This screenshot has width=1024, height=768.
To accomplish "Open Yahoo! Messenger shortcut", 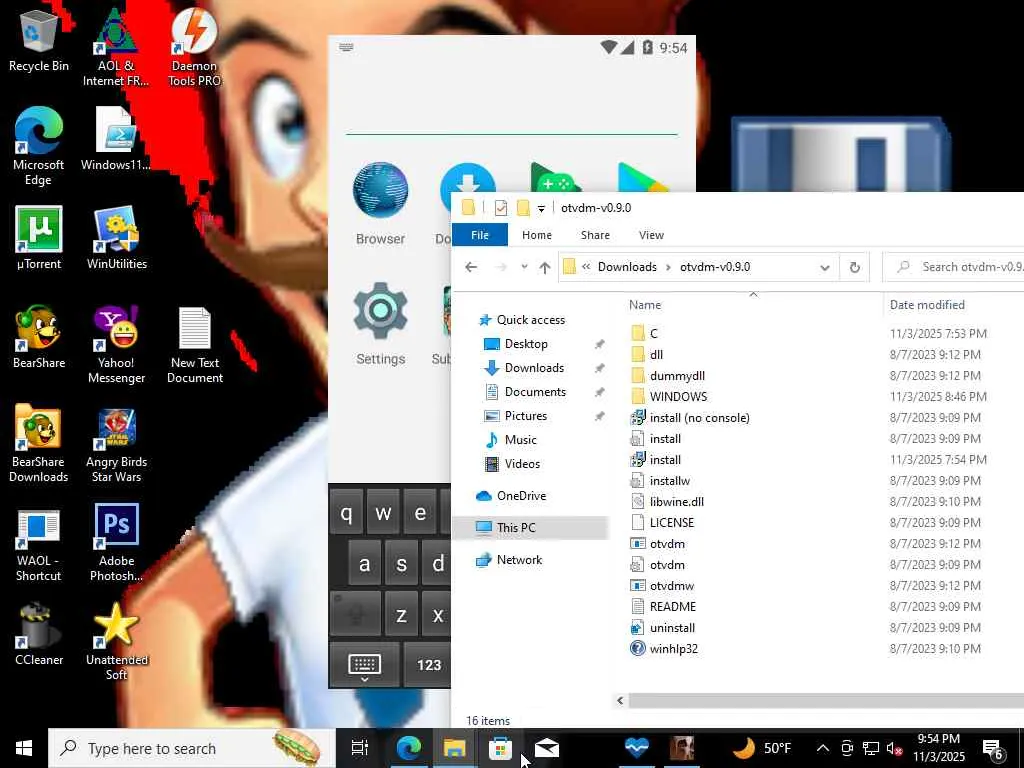I will coord(116,345).
